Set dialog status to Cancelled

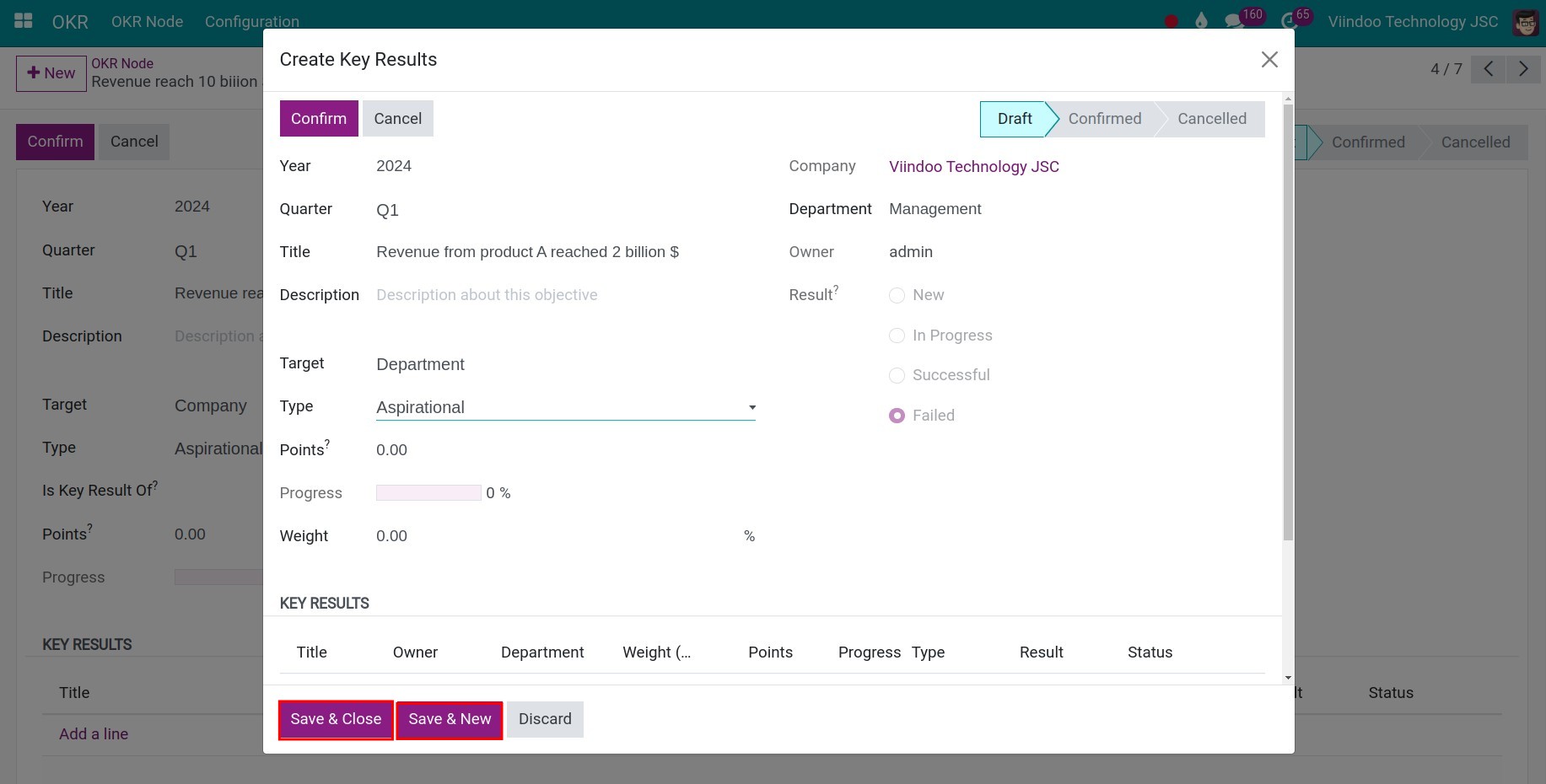point(1211,119)
